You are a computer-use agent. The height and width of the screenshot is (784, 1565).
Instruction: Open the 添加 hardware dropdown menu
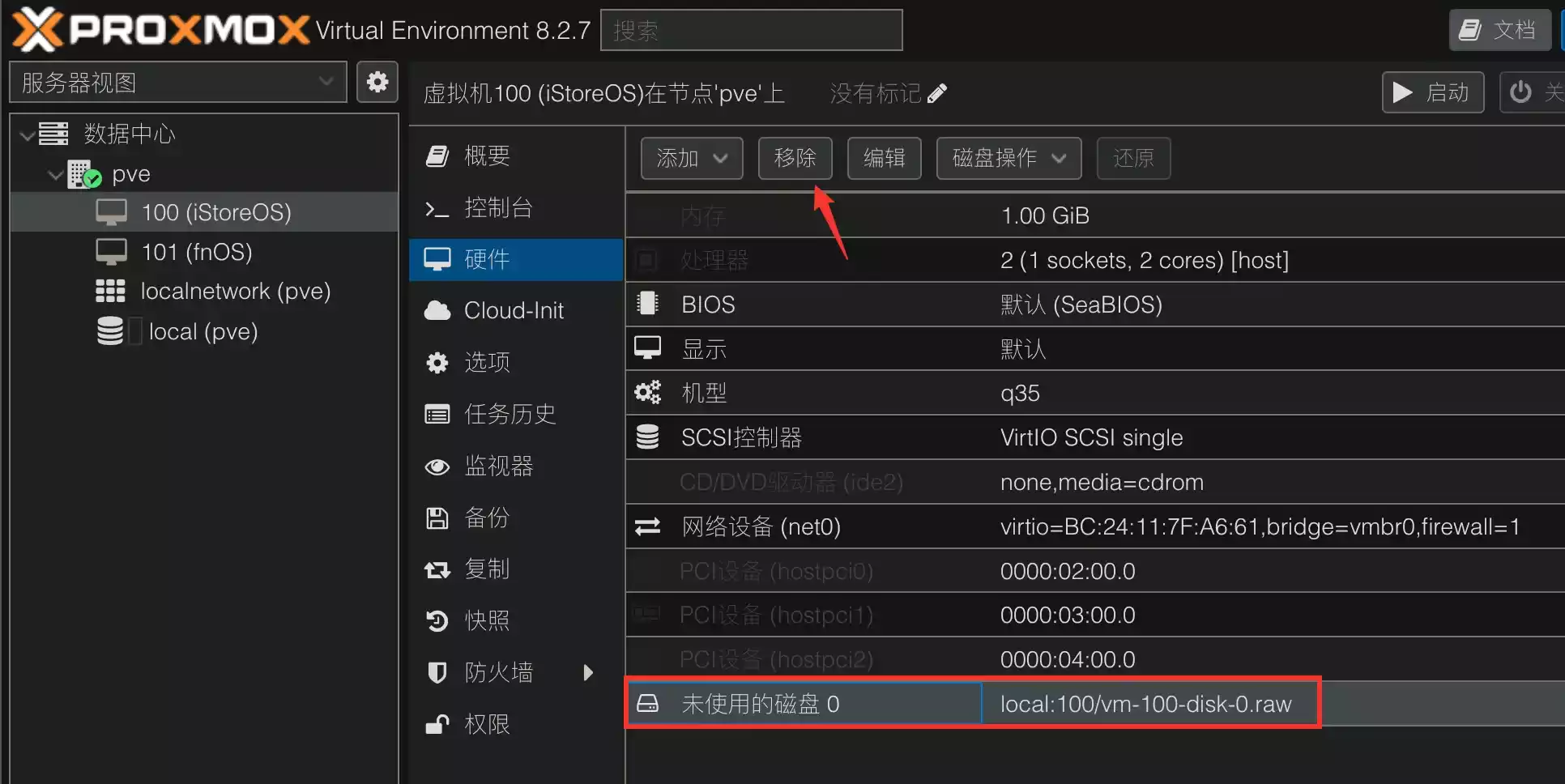coord(691,158)
